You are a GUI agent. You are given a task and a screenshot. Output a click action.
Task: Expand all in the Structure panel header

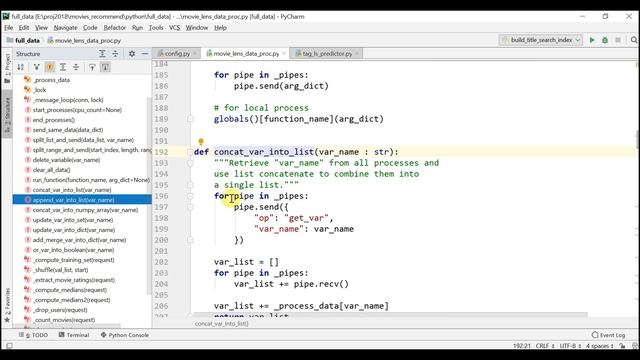point(102,53)
